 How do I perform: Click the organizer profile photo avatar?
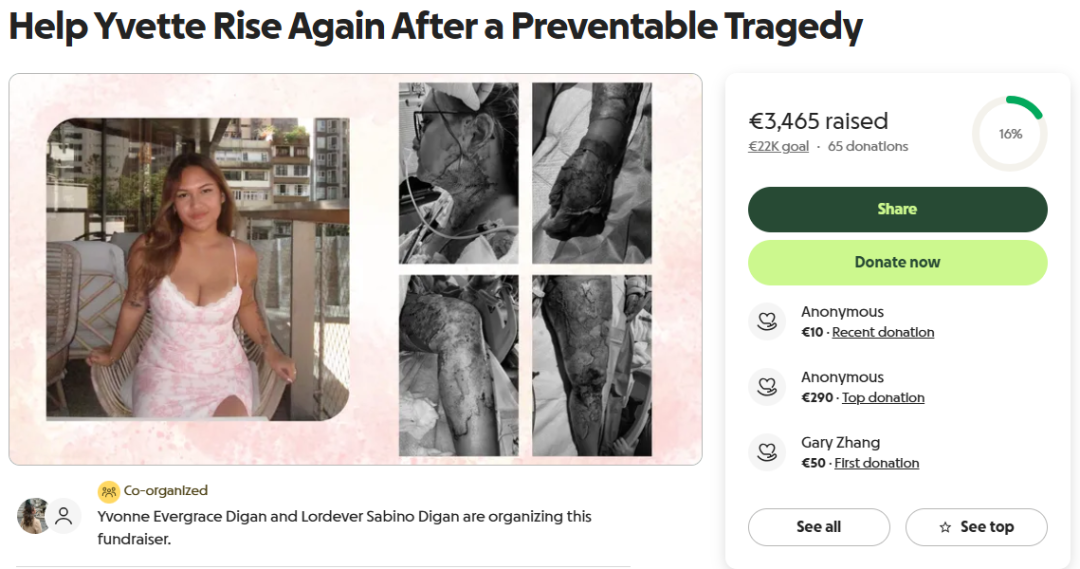coord(32,516)
